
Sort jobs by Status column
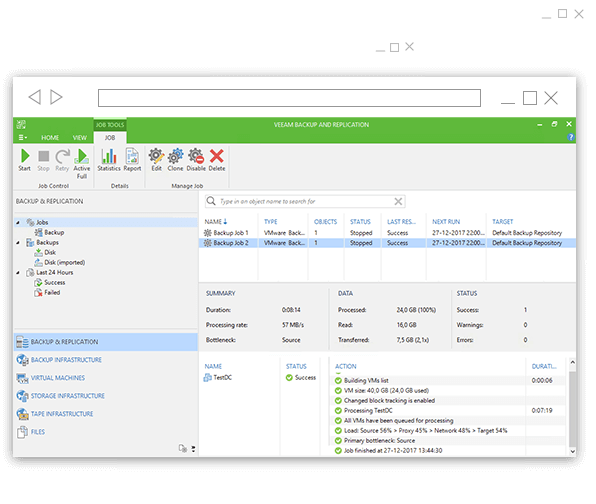click(360, 222)
